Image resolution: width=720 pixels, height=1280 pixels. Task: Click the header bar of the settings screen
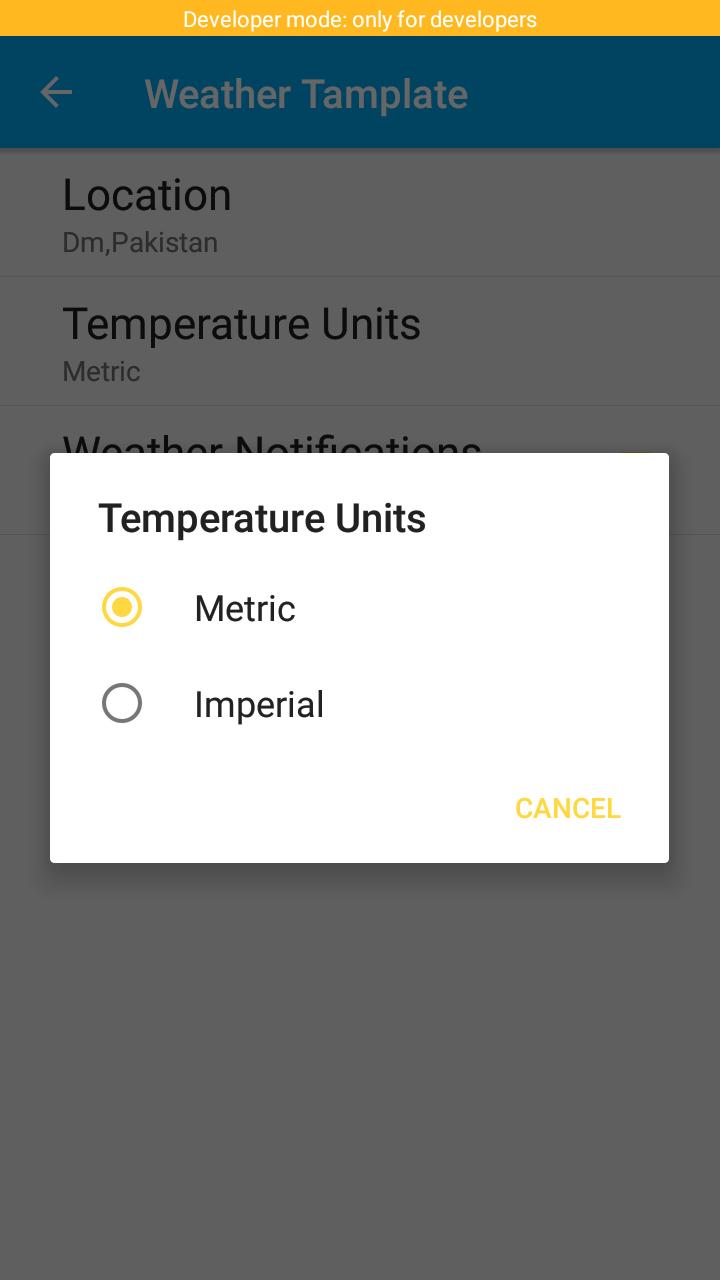click(360, 92)
